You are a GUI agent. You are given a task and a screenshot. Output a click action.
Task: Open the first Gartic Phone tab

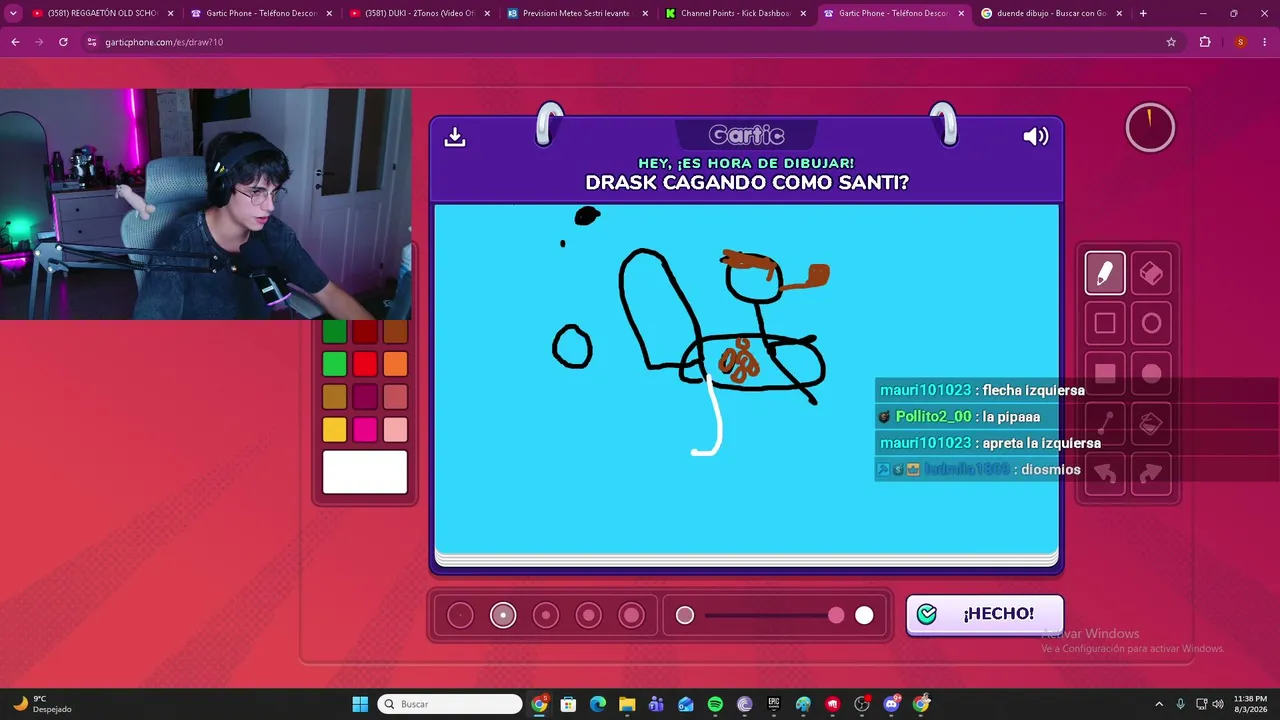pyautogui.click(x=260, y=13)
